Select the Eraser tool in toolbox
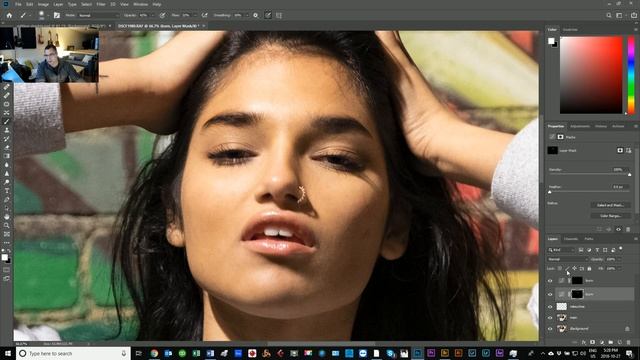The image size is (640, 360). pos(7,147)
